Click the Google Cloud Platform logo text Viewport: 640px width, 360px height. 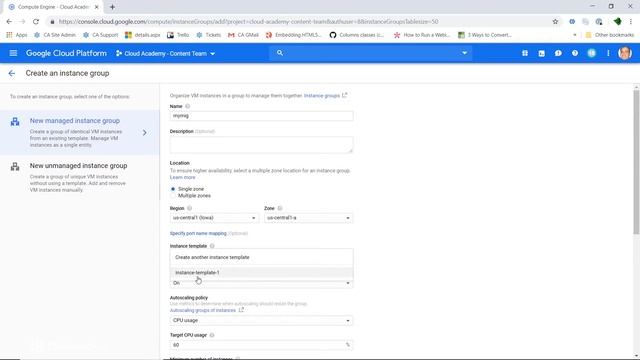click(66, 53)
